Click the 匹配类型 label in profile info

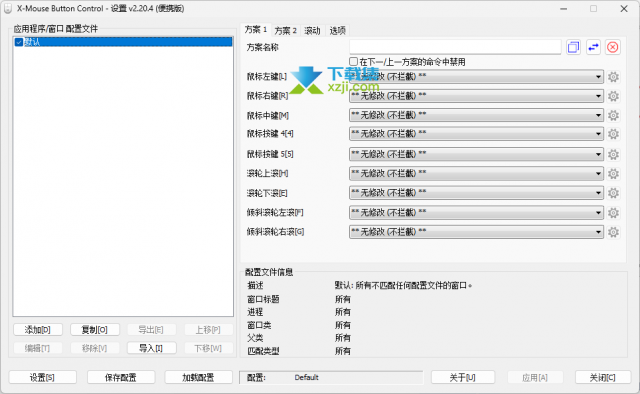click(263, 351)
